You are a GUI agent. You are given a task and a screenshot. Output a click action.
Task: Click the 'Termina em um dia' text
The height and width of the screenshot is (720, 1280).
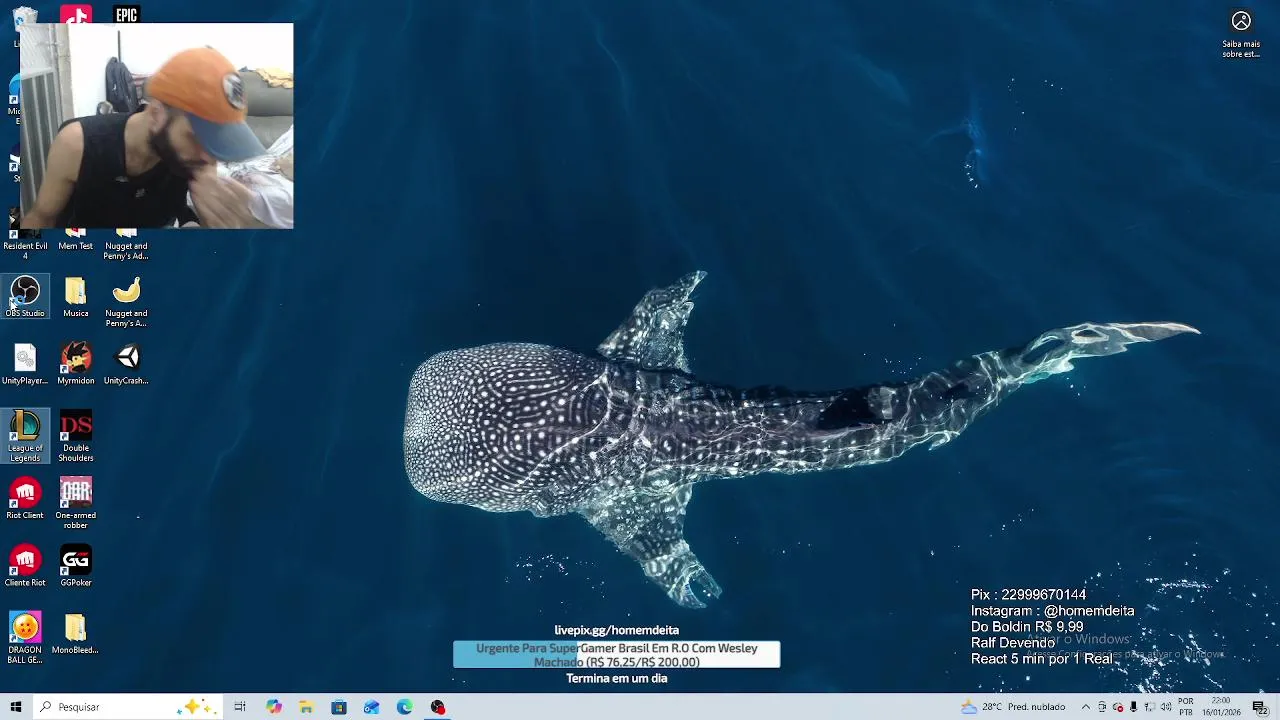616,678
